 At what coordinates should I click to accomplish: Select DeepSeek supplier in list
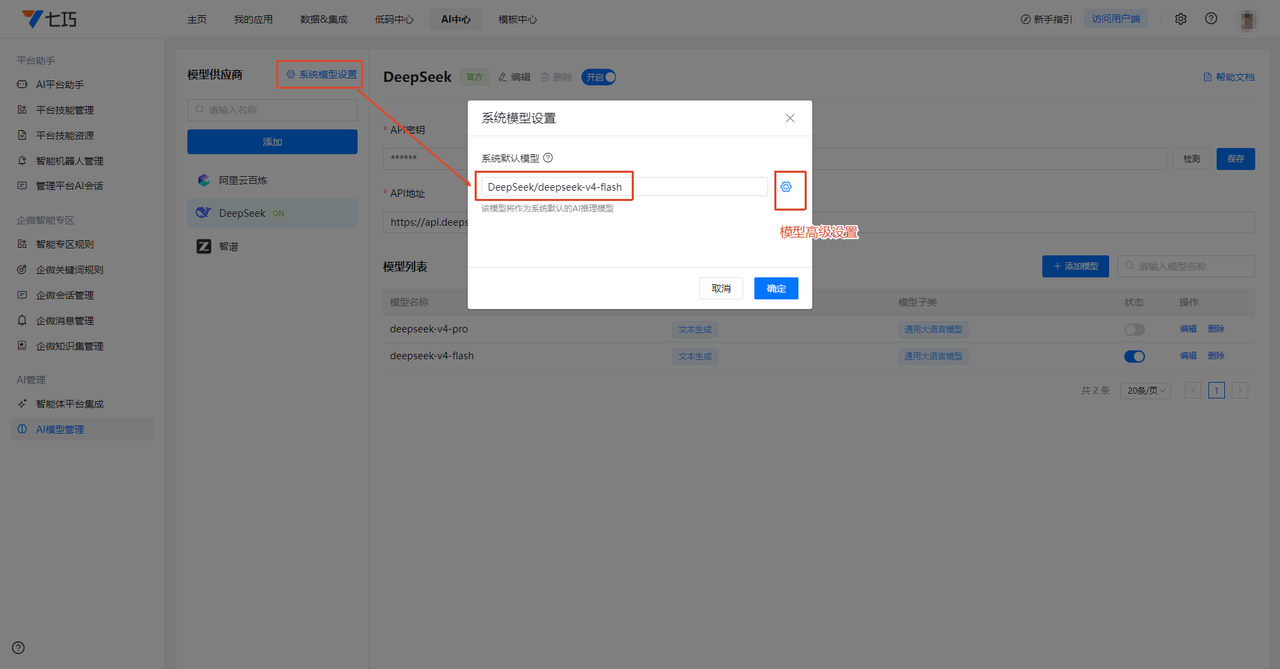click(x=272, y=213)
